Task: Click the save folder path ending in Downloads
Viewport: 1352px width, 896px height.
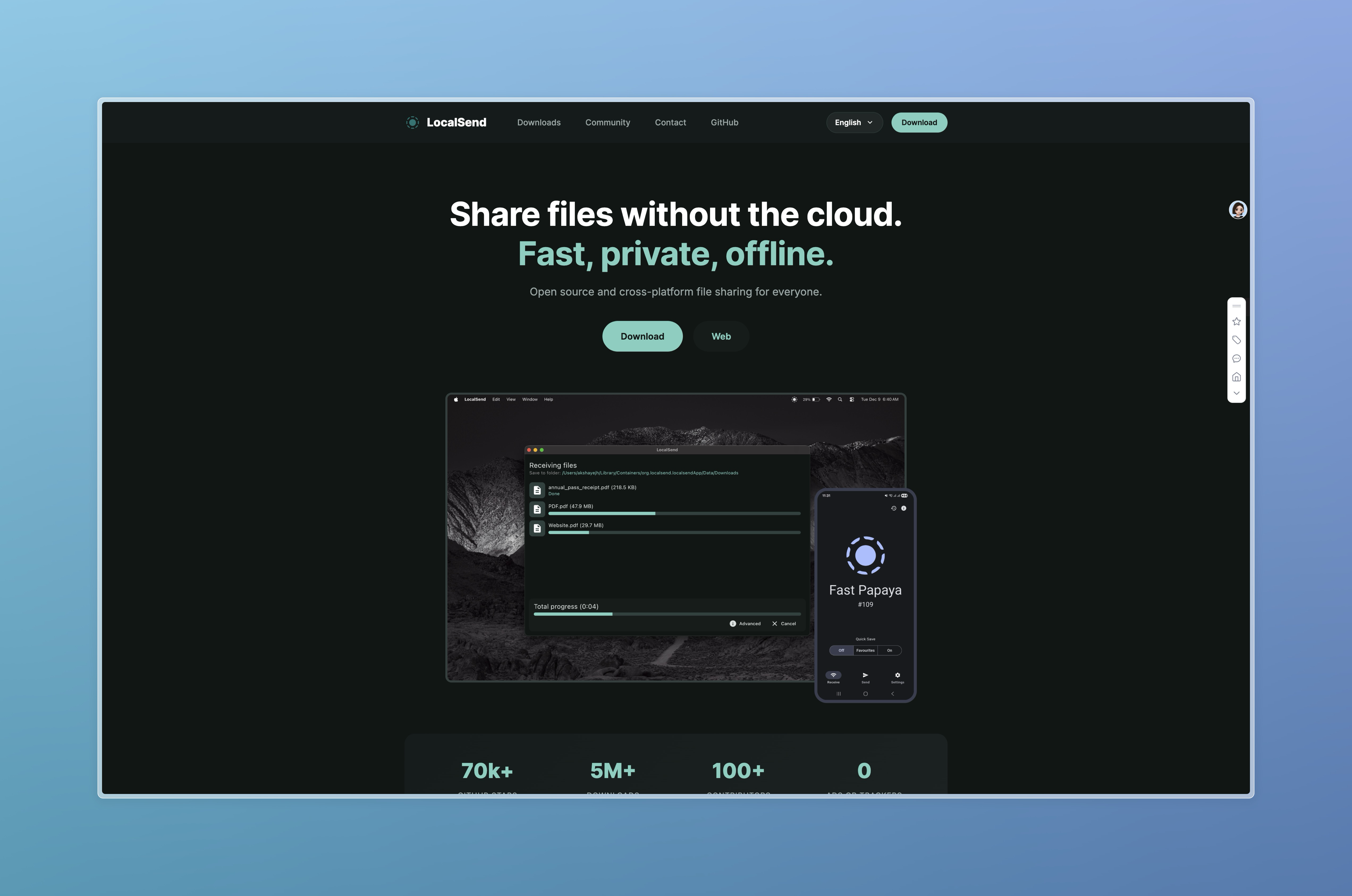Action: click(x=650, y=473)
